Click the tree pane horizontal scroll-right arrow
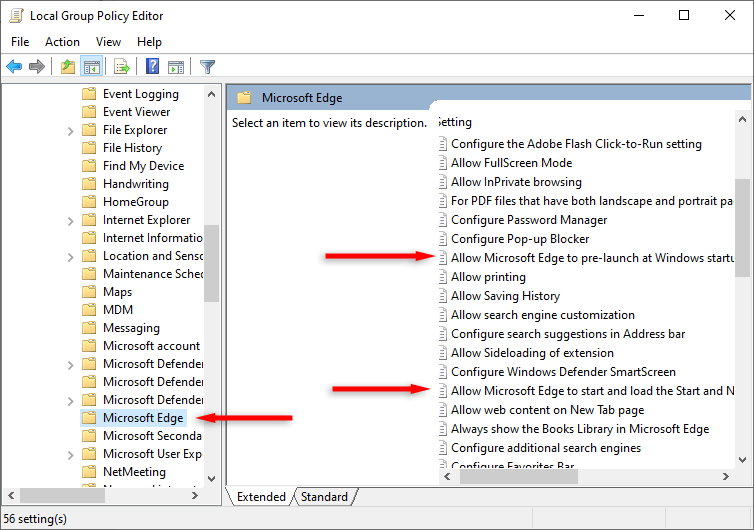 [195, 495]
